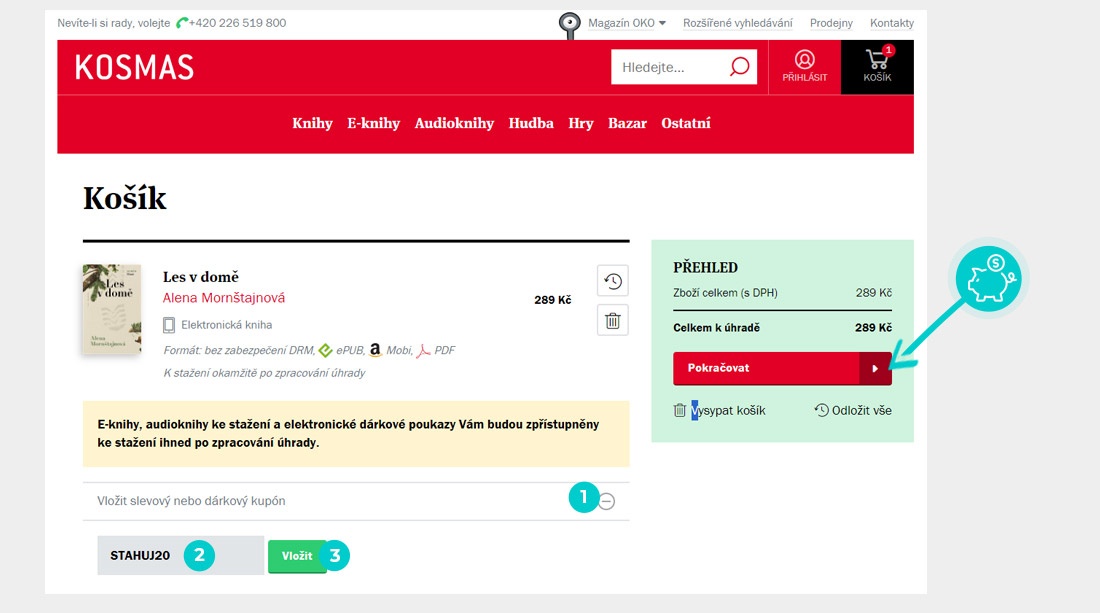Click the KOSMAS logo
This screenshot has height=613, width=1100.
point(134,67)
